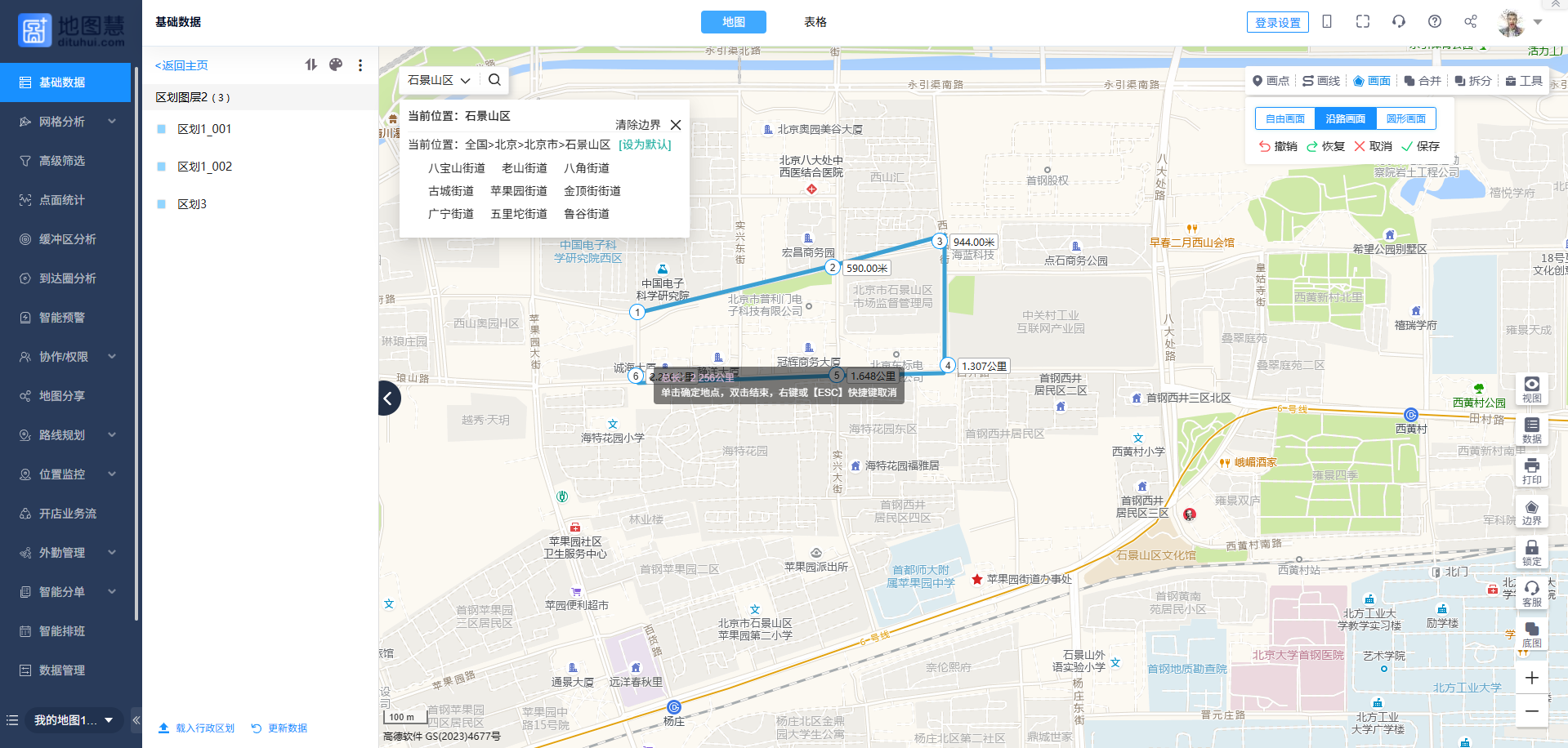
Task: Click the blue swatch beside 区划1_001
Action: tap(162, 129)
